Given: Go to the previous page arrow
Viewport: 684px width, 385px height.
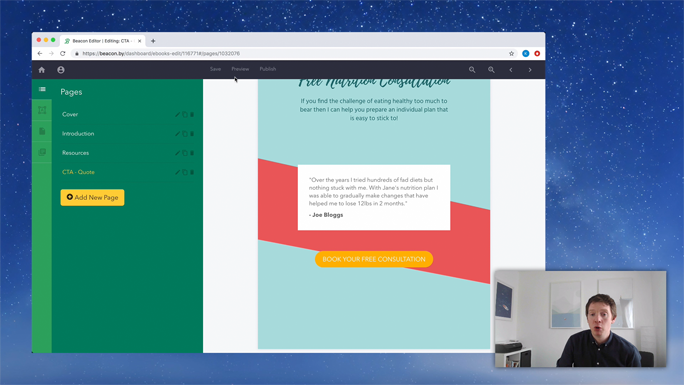Looking at the screenshot, I should 511,70.
